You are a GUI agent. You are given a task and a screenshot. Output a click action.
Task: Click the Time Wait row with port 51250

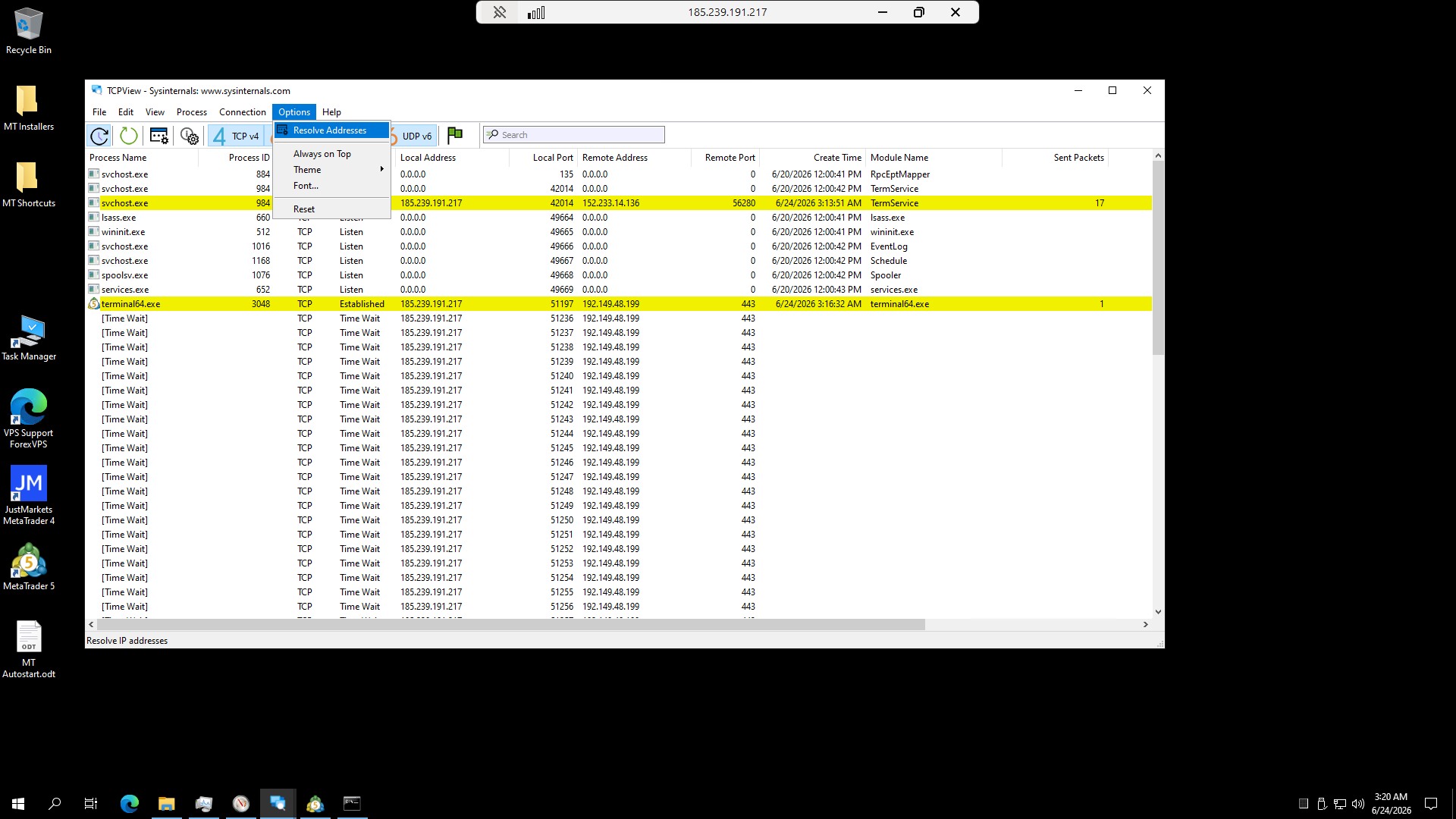tap(619, 520)
